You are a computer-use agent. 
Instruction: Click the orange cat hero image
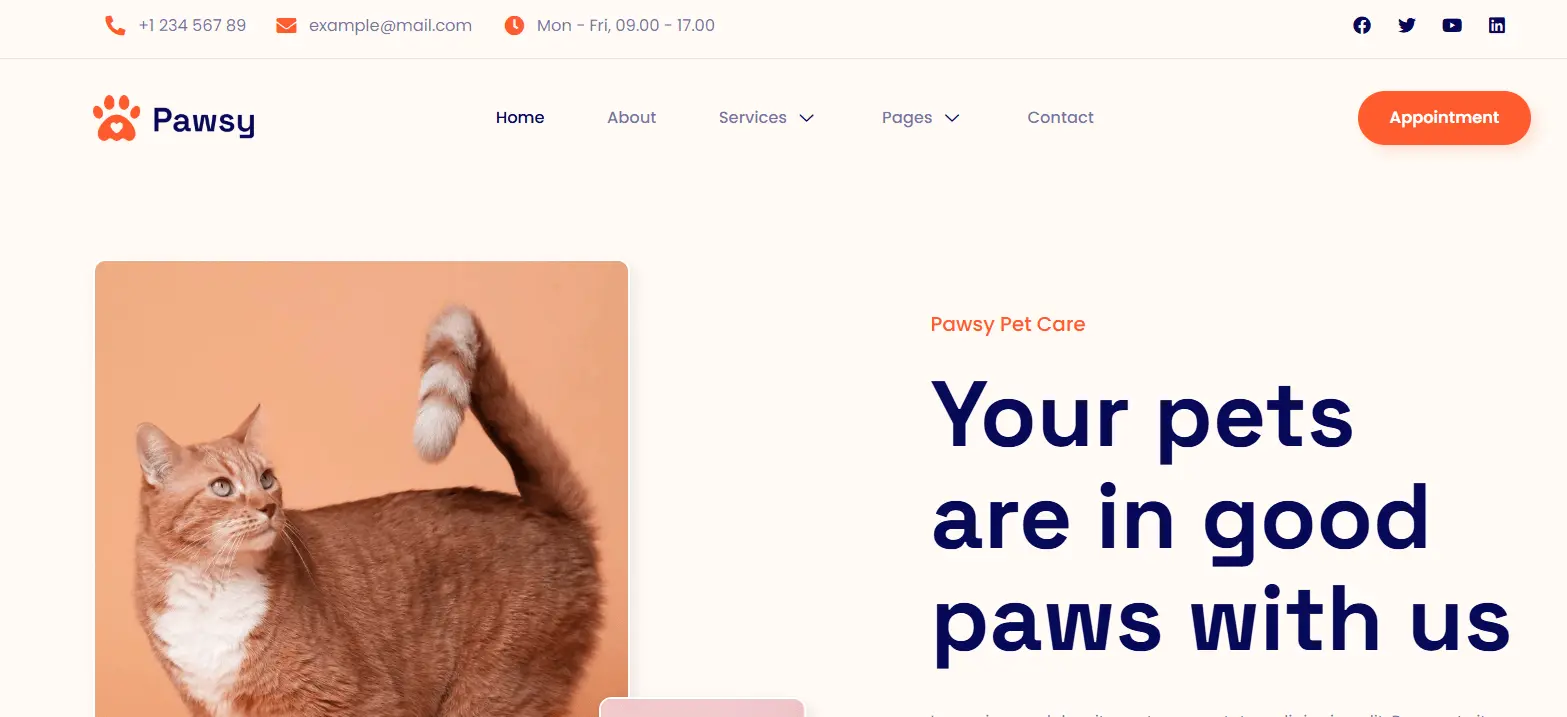click(361, 489)
